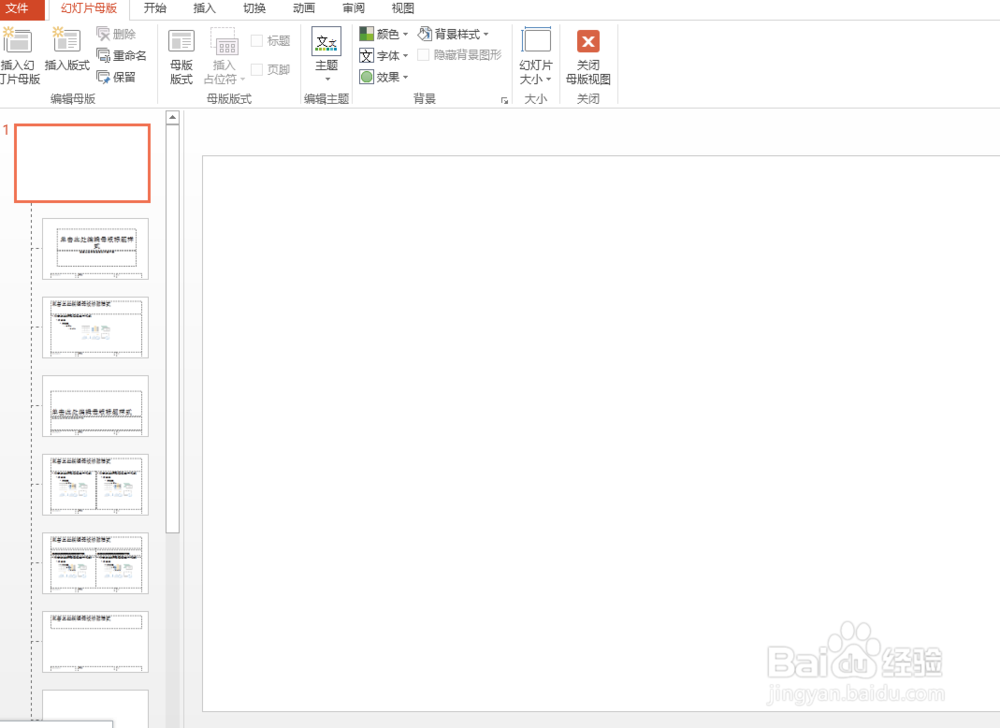Select the title slide layout thumbnail
This screenshot has height=728, width=1000.
[x=96, y=249]
